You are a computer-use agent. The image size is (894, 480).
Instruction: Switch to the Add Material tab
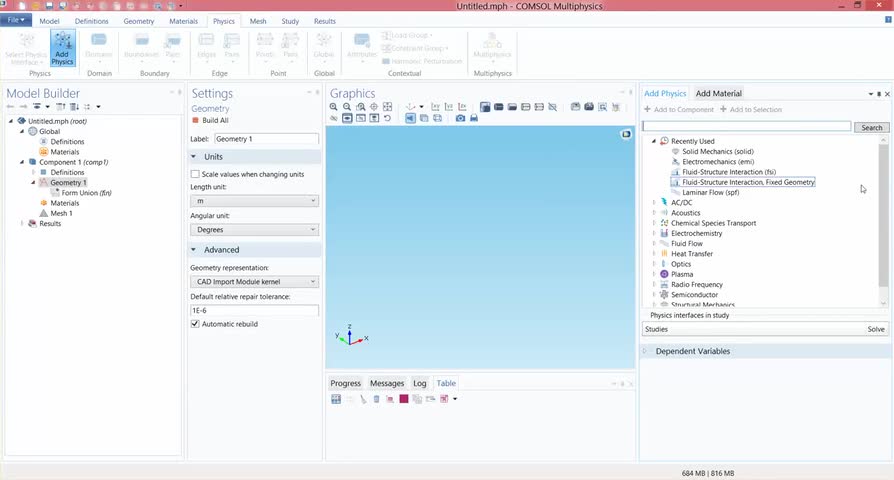[x=718, y=93]
